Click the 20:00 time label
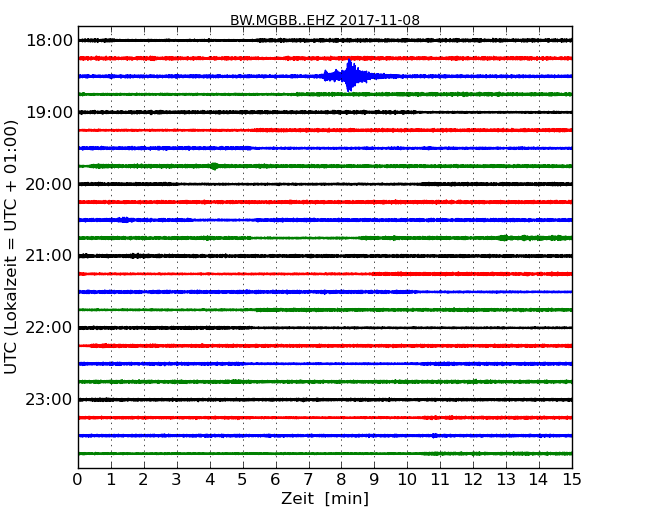 point(49,184)
